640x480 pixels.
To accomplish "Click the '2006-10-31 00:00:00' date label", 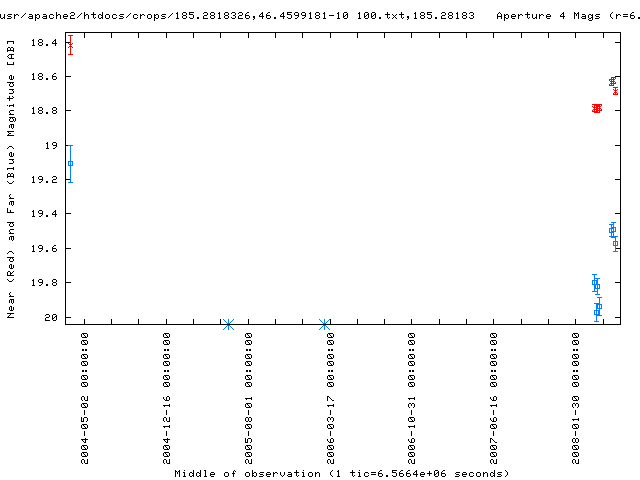I will click(x=411, y=398).
